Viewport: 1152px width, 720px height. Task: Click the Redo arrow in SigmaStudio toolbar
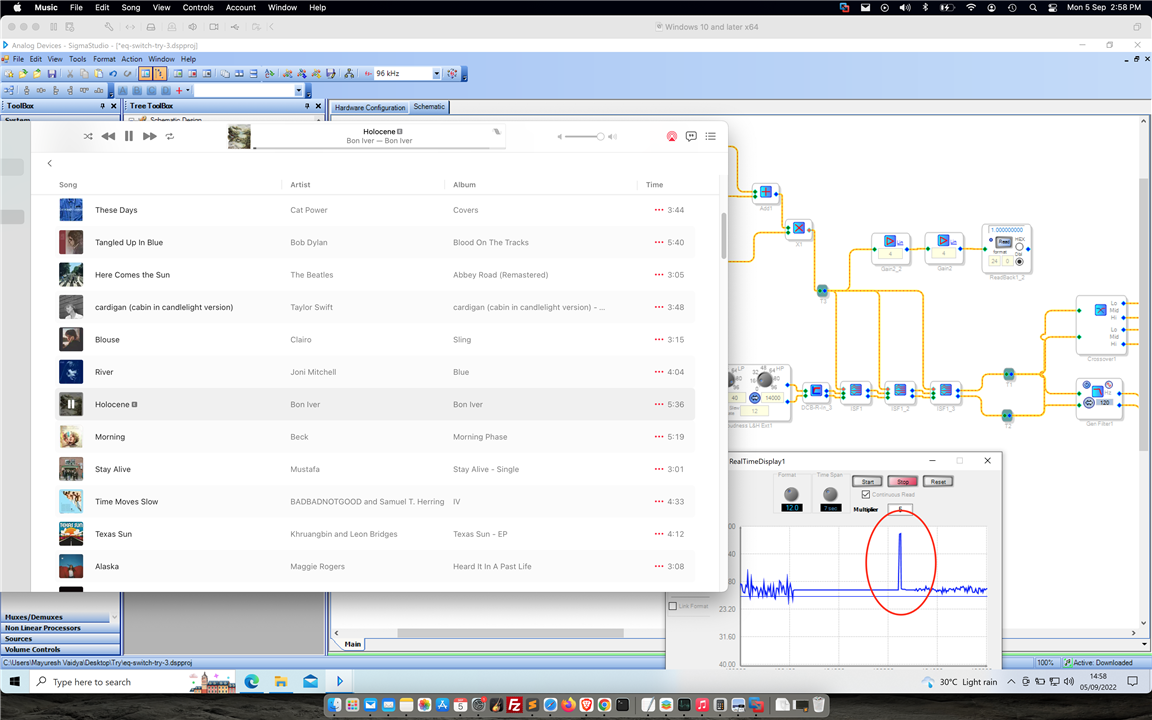[127, 73]
